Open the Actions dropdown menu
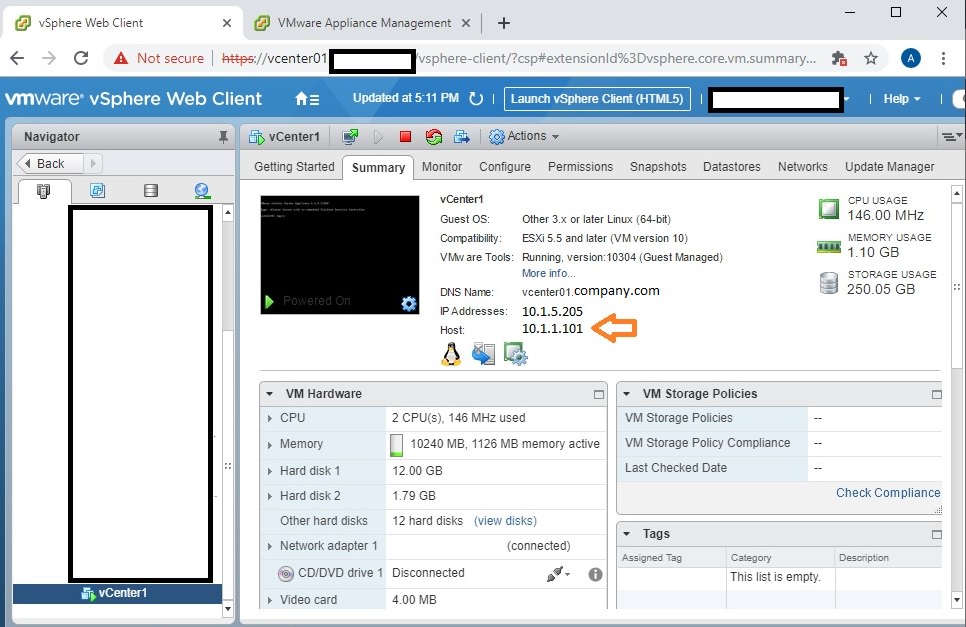This screenshot has height=627, width=966. 524,136
